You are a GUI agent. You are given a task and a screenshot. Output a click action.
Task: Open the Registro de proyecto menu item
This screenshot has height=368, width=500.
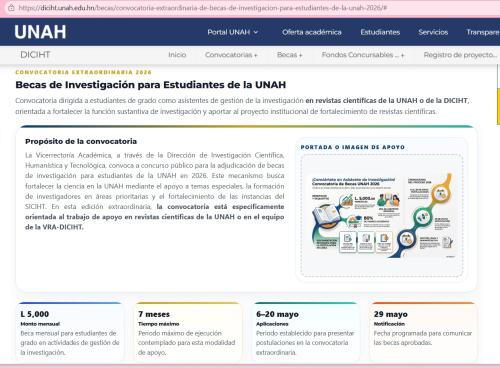click(x=460, y=55)
